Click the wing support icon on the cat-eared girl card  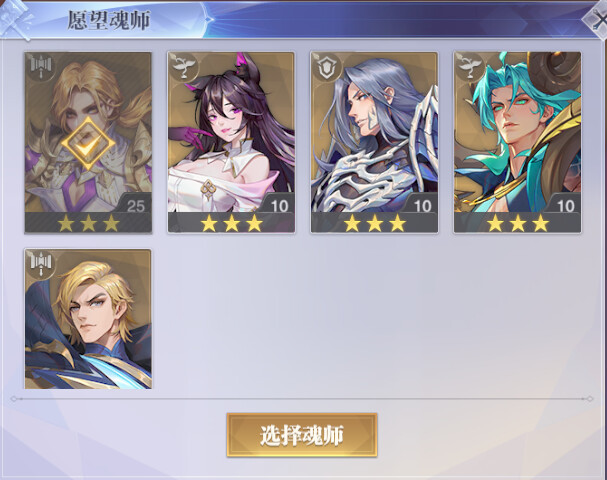pos(184,67)
